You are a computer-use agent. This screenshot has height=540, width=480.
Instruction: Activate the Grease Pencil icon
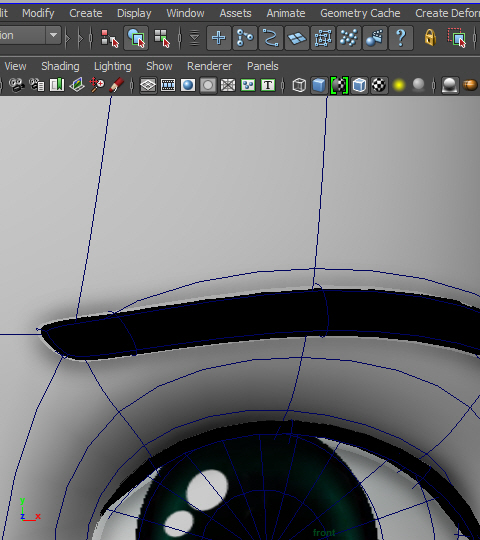click(x=116, y=85)
